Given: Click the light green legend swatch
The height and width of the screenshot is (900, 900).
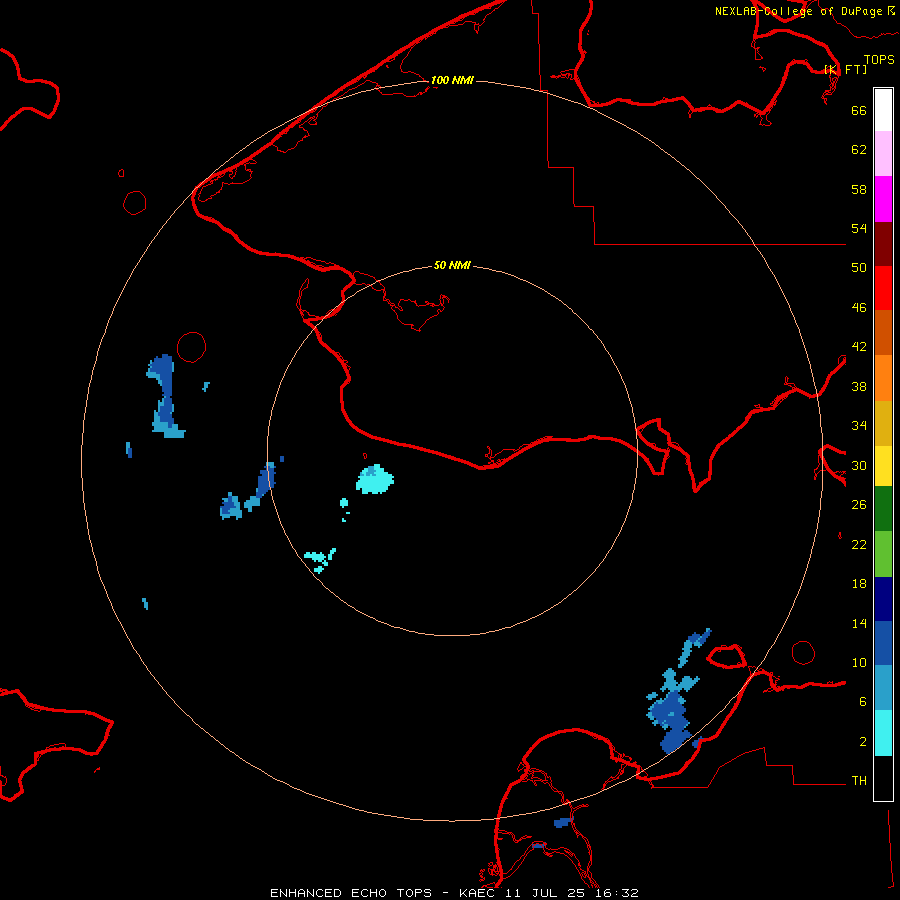Looking at the screenshot, I should [x=883, y=554].
